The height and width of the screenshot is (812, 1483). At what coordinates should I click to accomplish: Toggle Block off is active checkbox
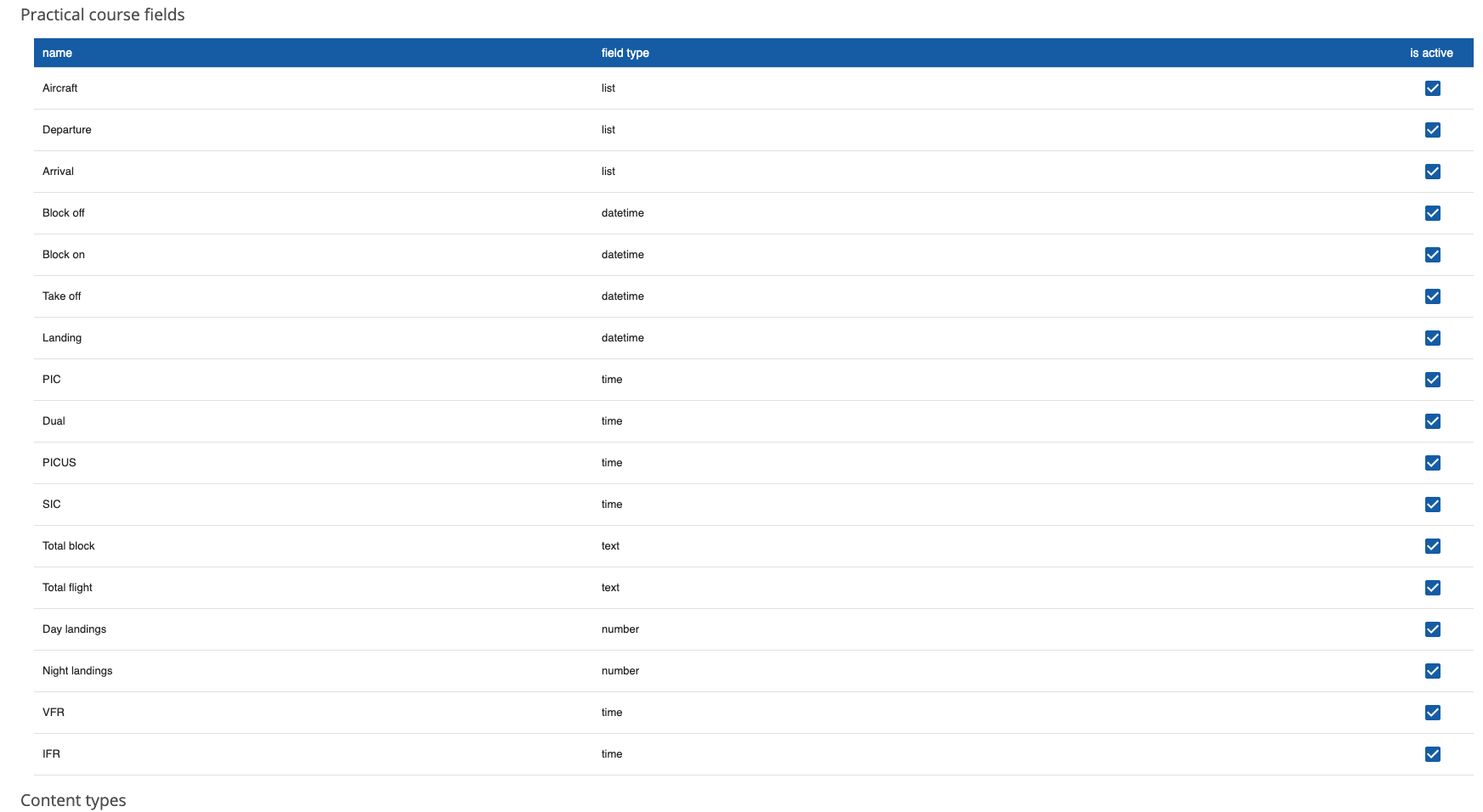tap(1432, 213)
